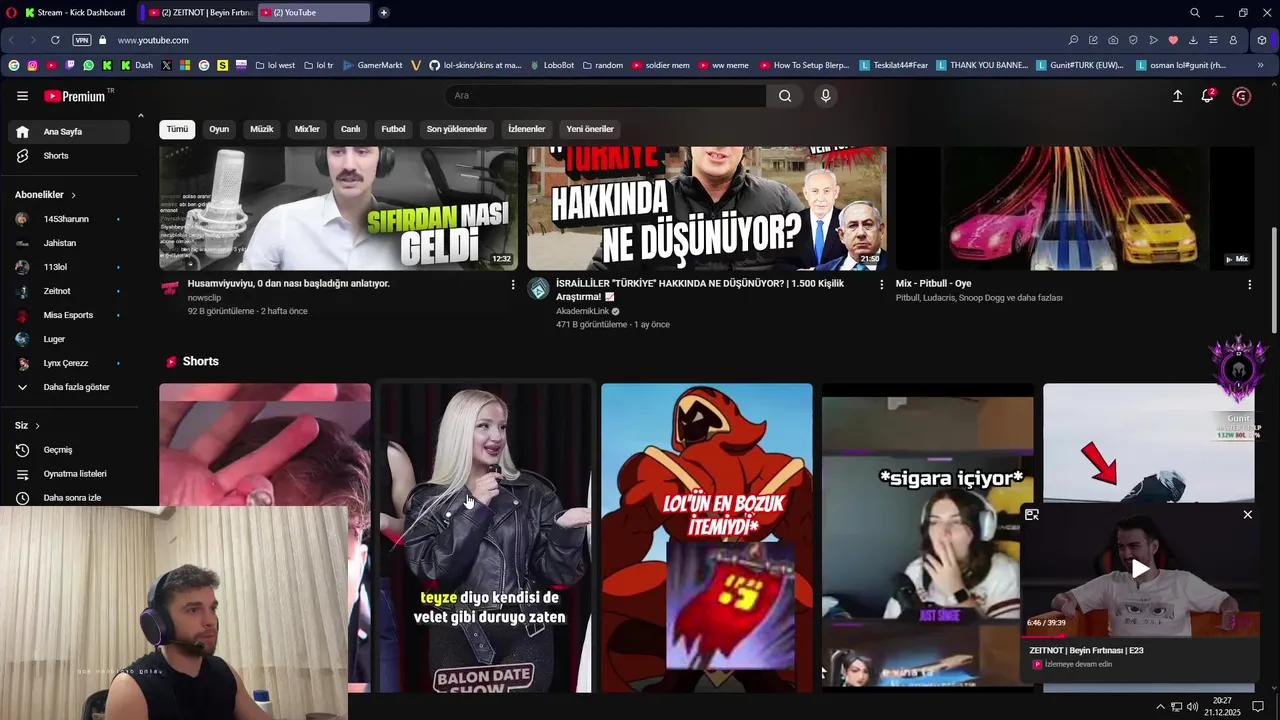Select the Son yüklenenler chip
The width and height of the screenshot is (1280, 720).
tap(456, 129)
